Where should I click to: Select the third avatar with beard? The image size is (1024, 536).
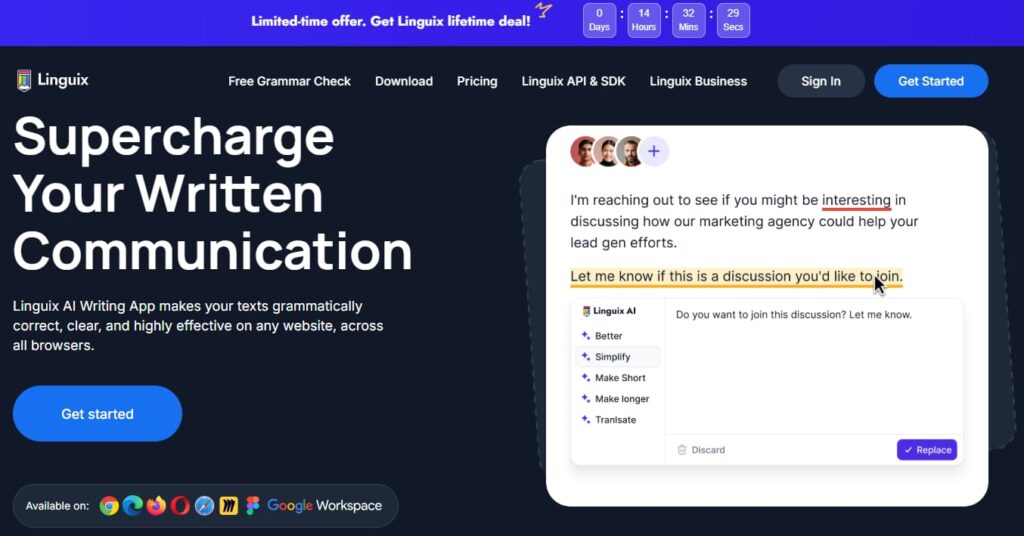pyautogui.click(x=630, y=151)
